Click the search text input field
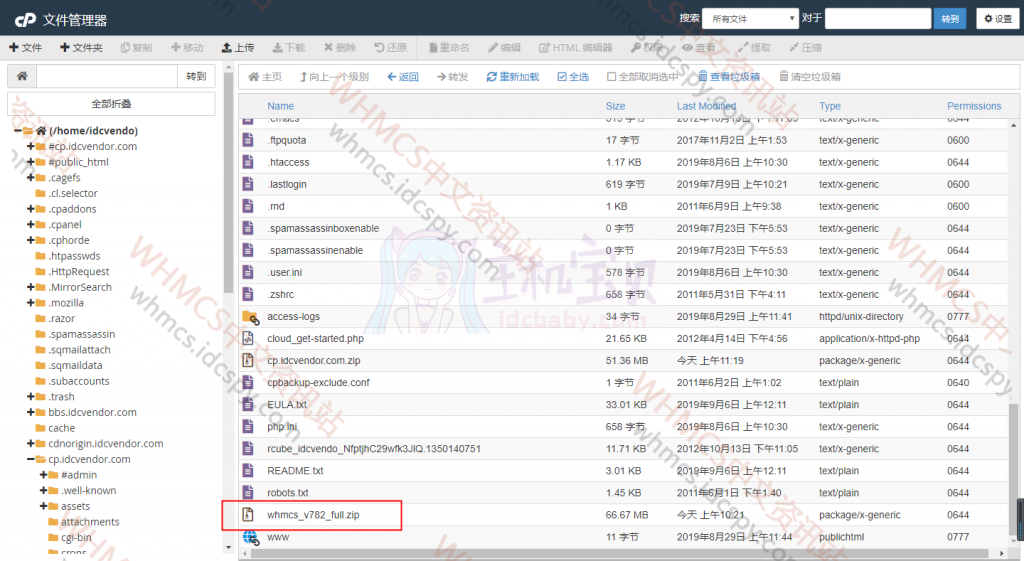The height and width of the screenshot is (561, 1024). [877, 18]
